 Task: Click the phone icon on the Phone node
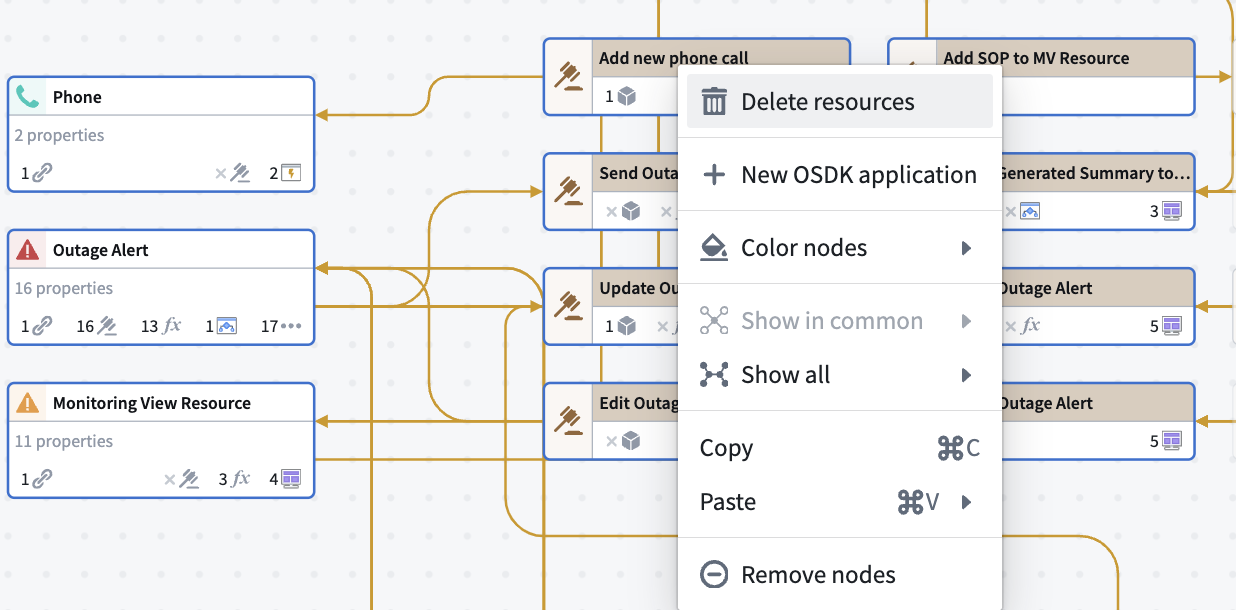(29, 96)
